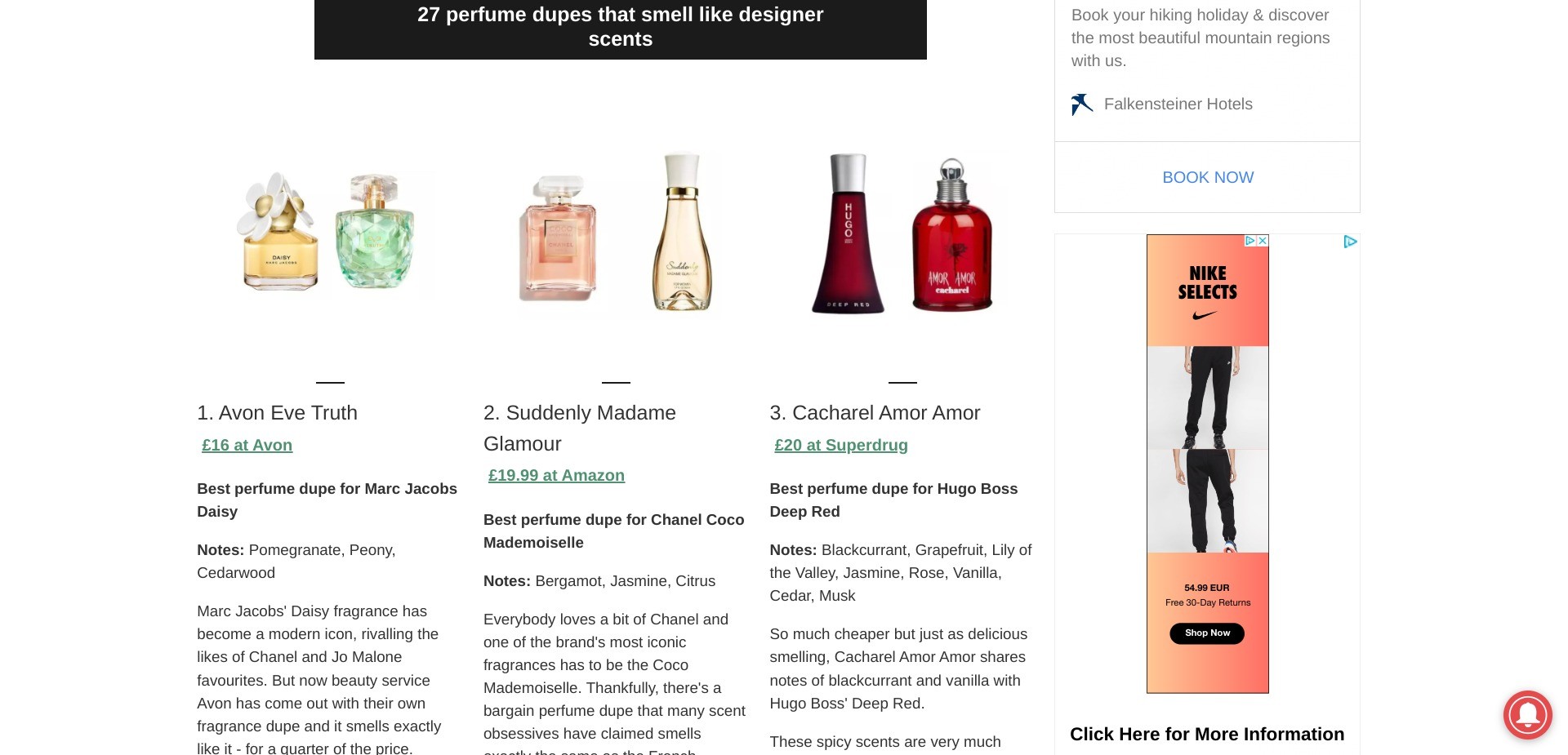Click Shop Now in the Nike ad

pos(1207,633)
